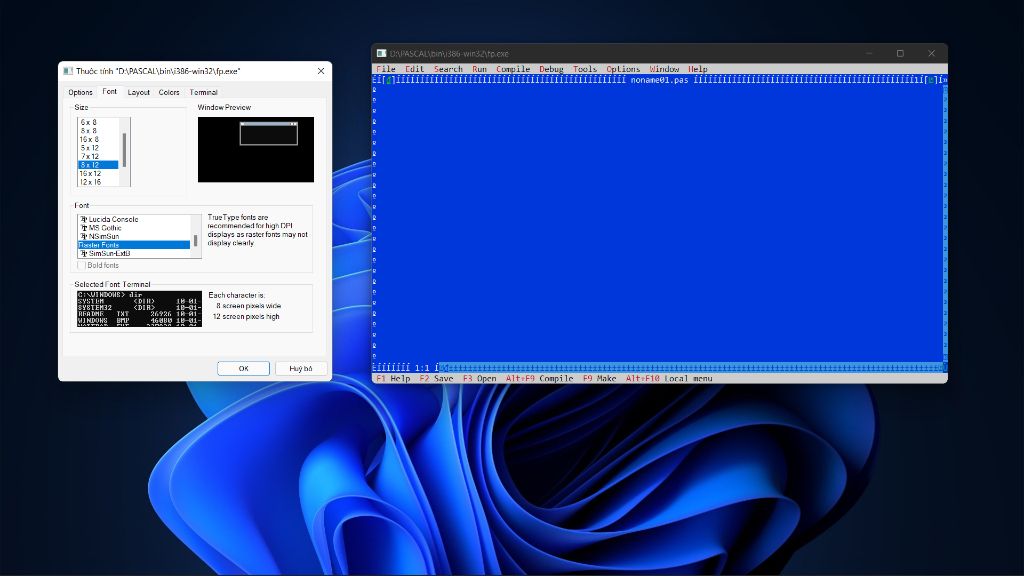Click Alt+F9 Compile in the status bar
This screenshot has height=576, width=1024.
pyautogui.click(x=539, y=379)
